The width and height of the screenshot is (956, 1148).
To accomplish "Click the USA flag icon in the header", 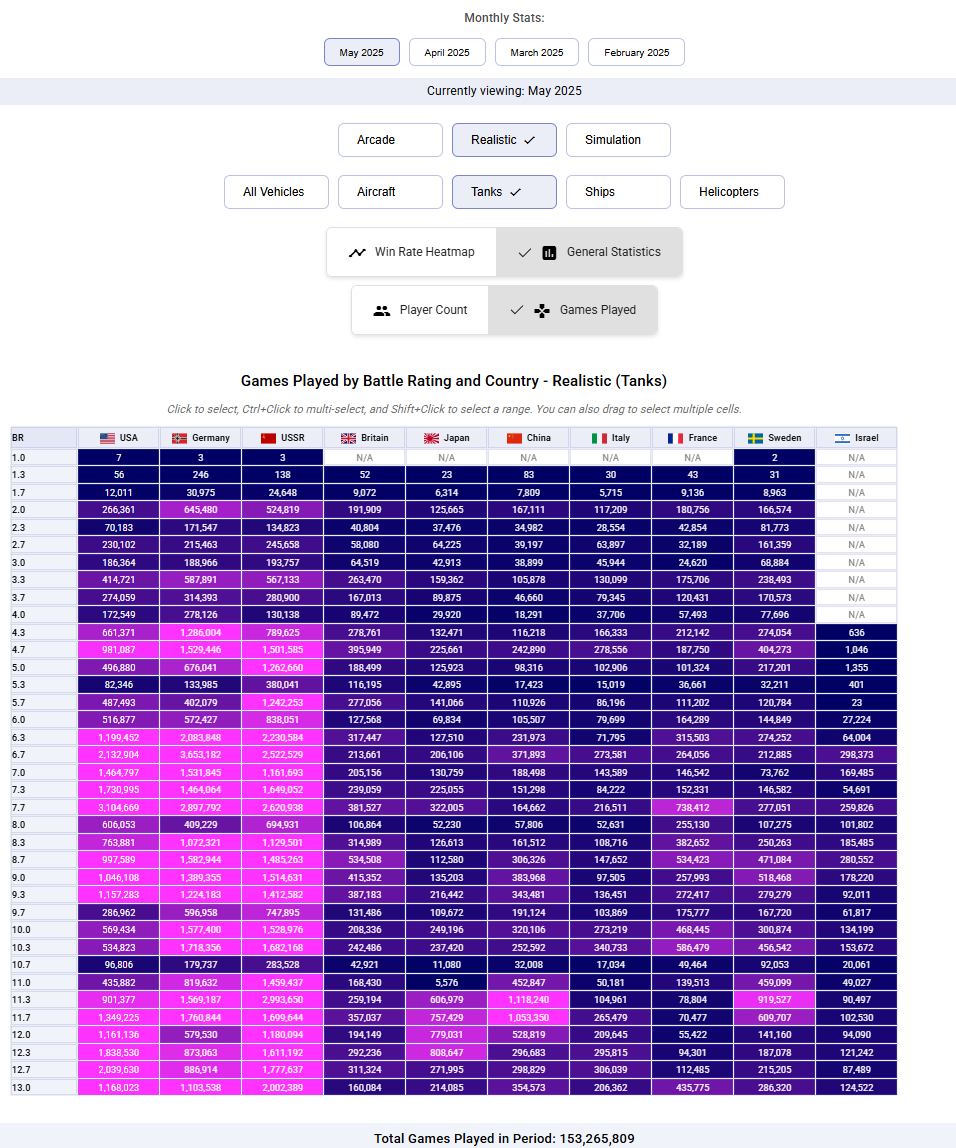I will (108, 438).
